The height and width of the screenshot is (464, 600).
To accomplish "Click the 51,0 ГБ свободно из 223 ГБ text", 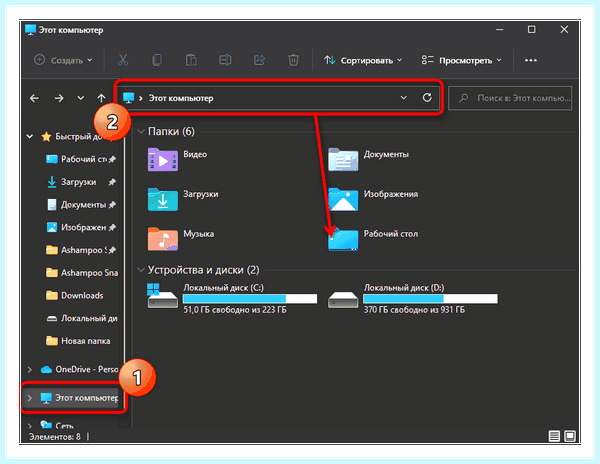I will [x=235, y=310].
